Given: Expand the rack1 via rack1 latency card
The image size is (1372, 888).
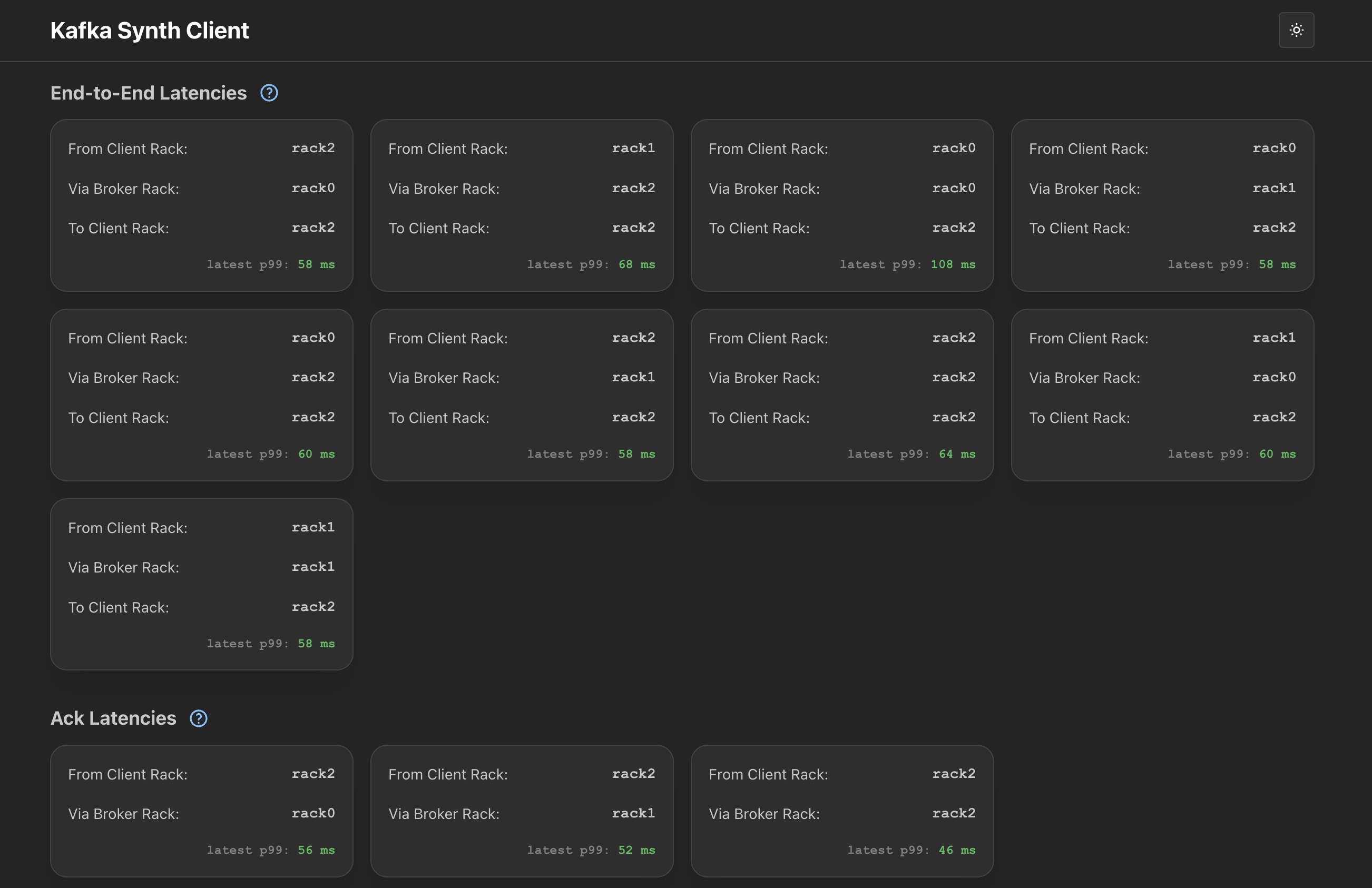Looking at the screenshot, I should coord(201,584).
